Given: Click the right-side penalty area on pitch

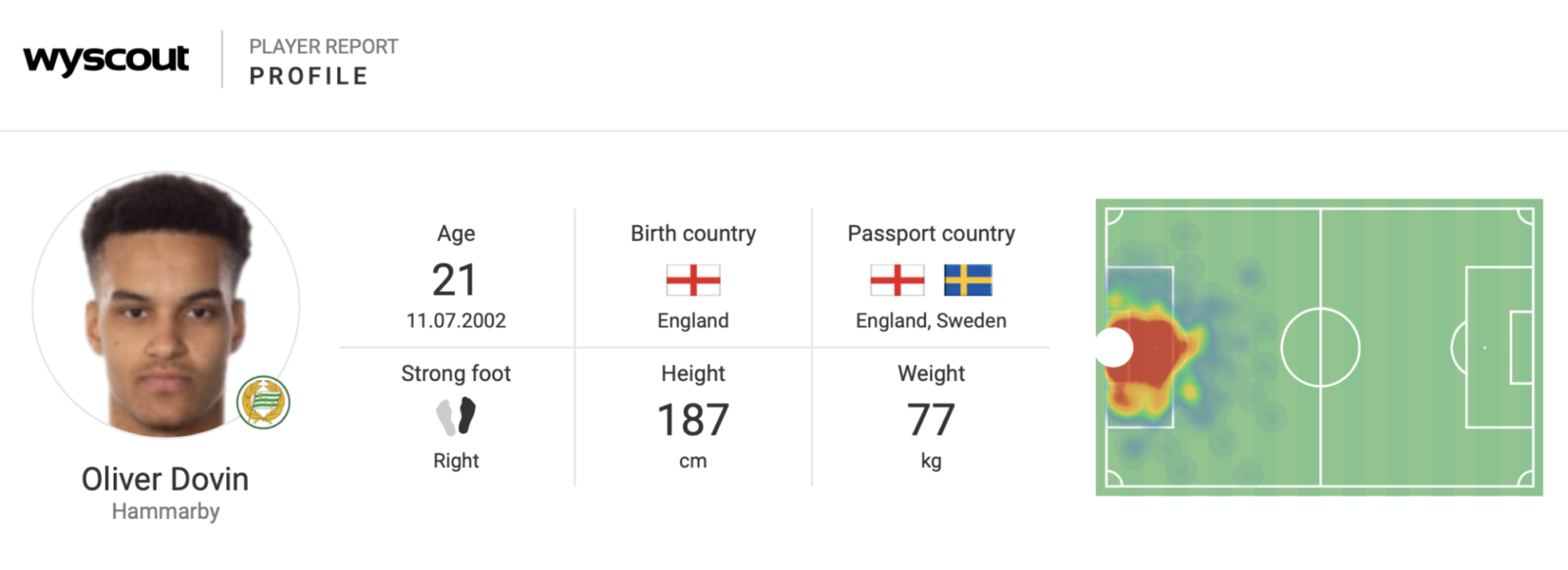Looking at the screenshot, I should click(1499, 348).
